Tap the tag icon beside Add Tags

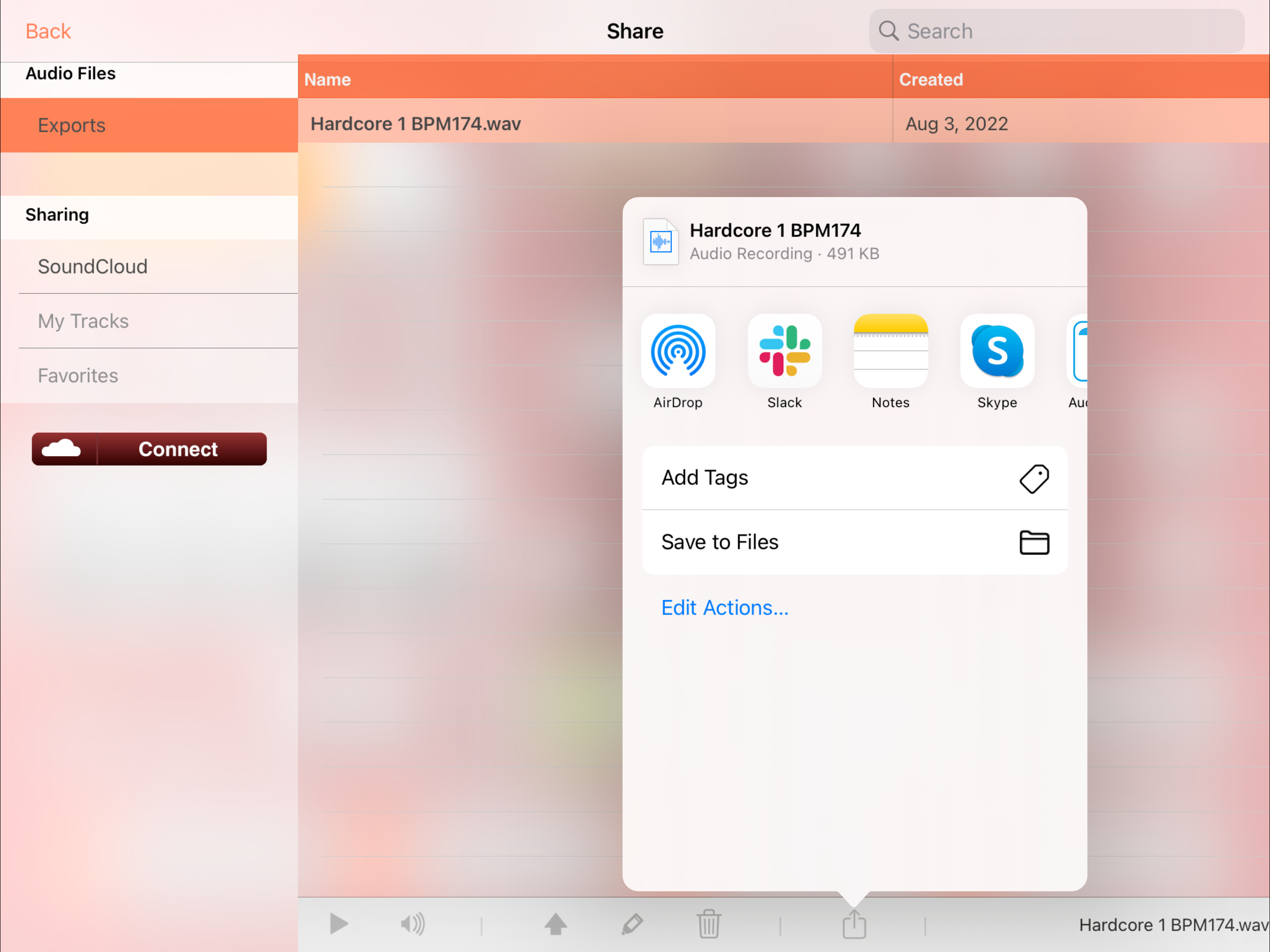pos(1034,478)
